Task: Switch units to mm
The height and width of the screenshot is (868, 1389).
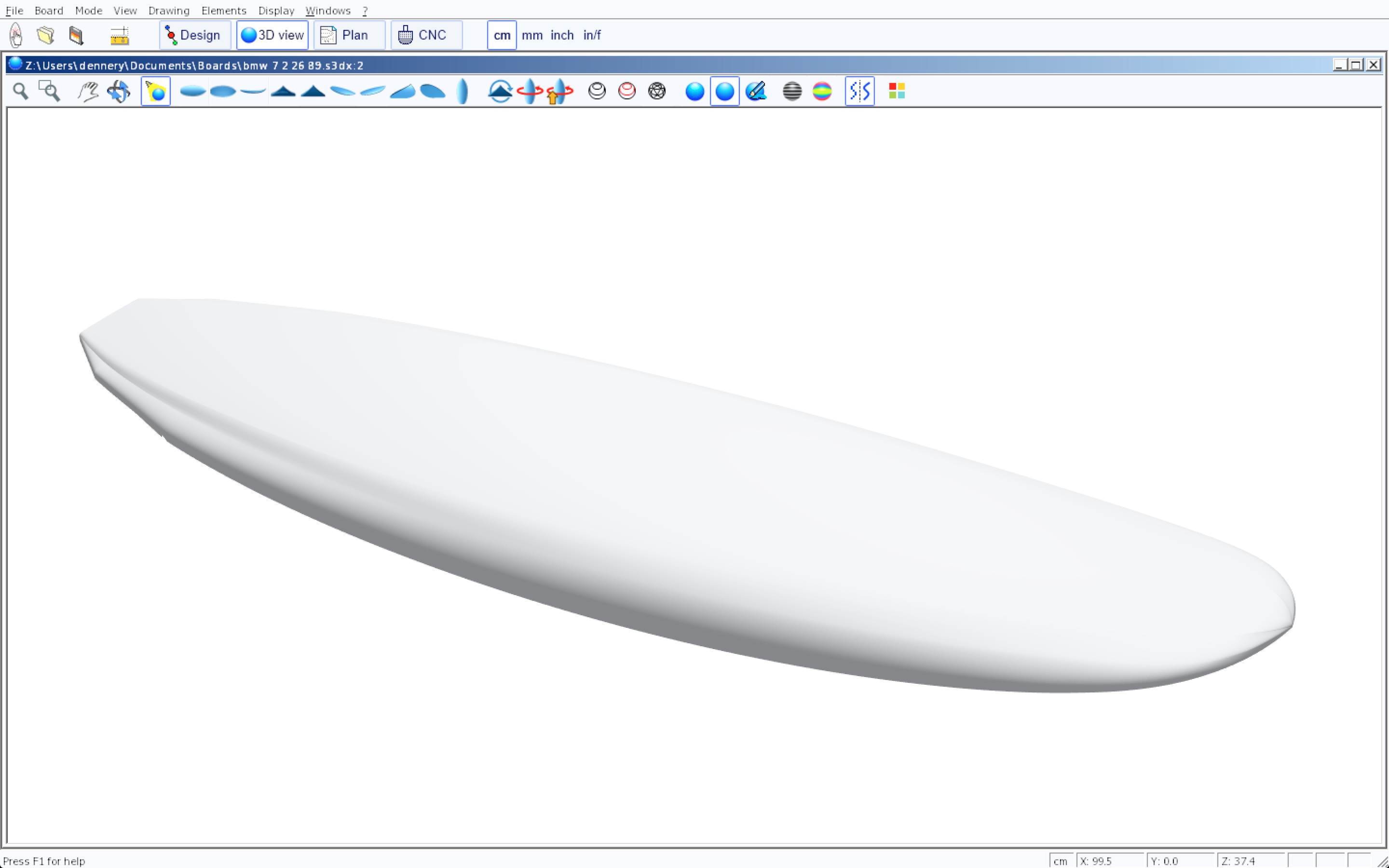Action: pos(531,36)
